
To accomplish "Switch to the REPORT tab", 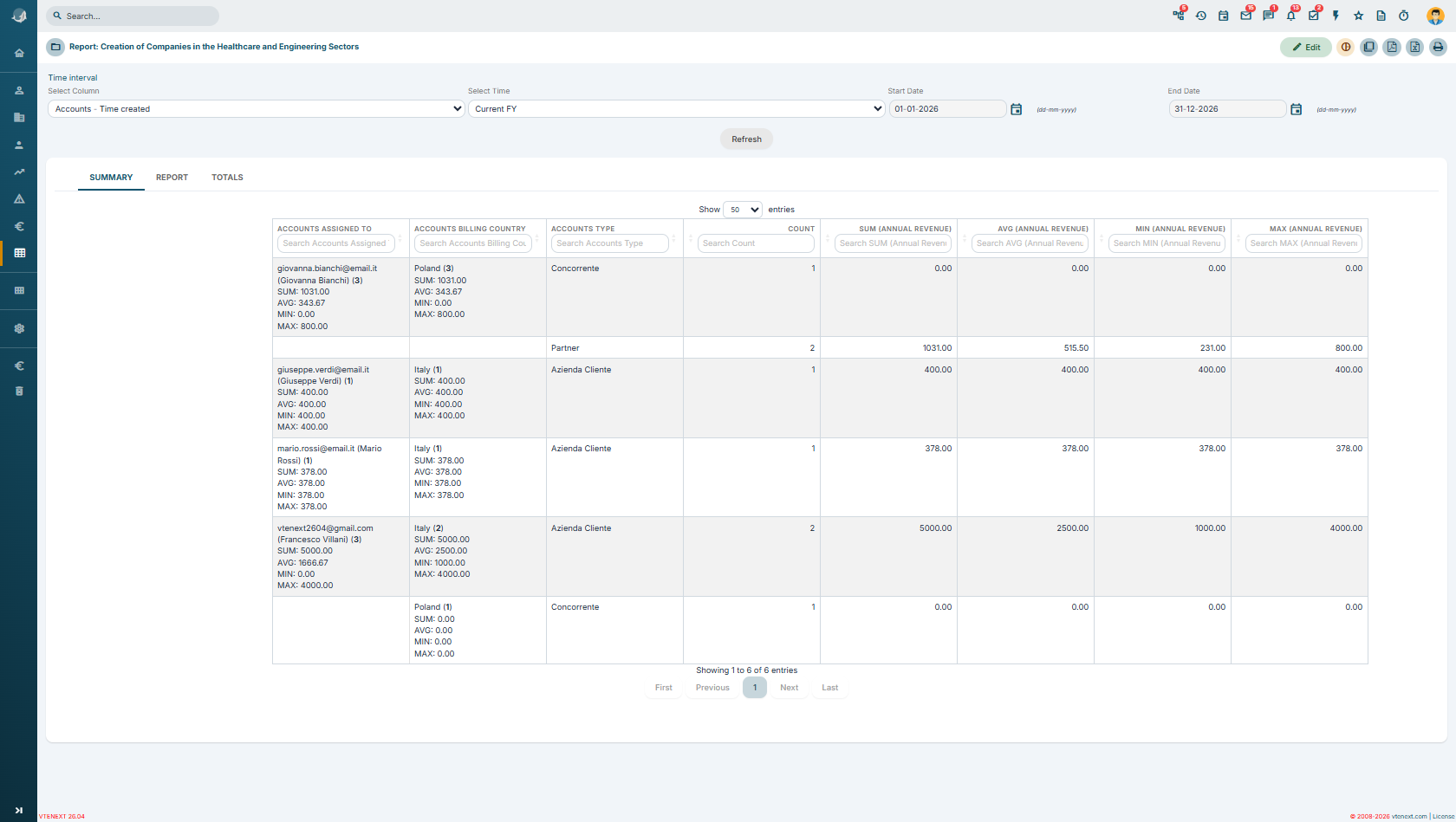I will point(172,178).
